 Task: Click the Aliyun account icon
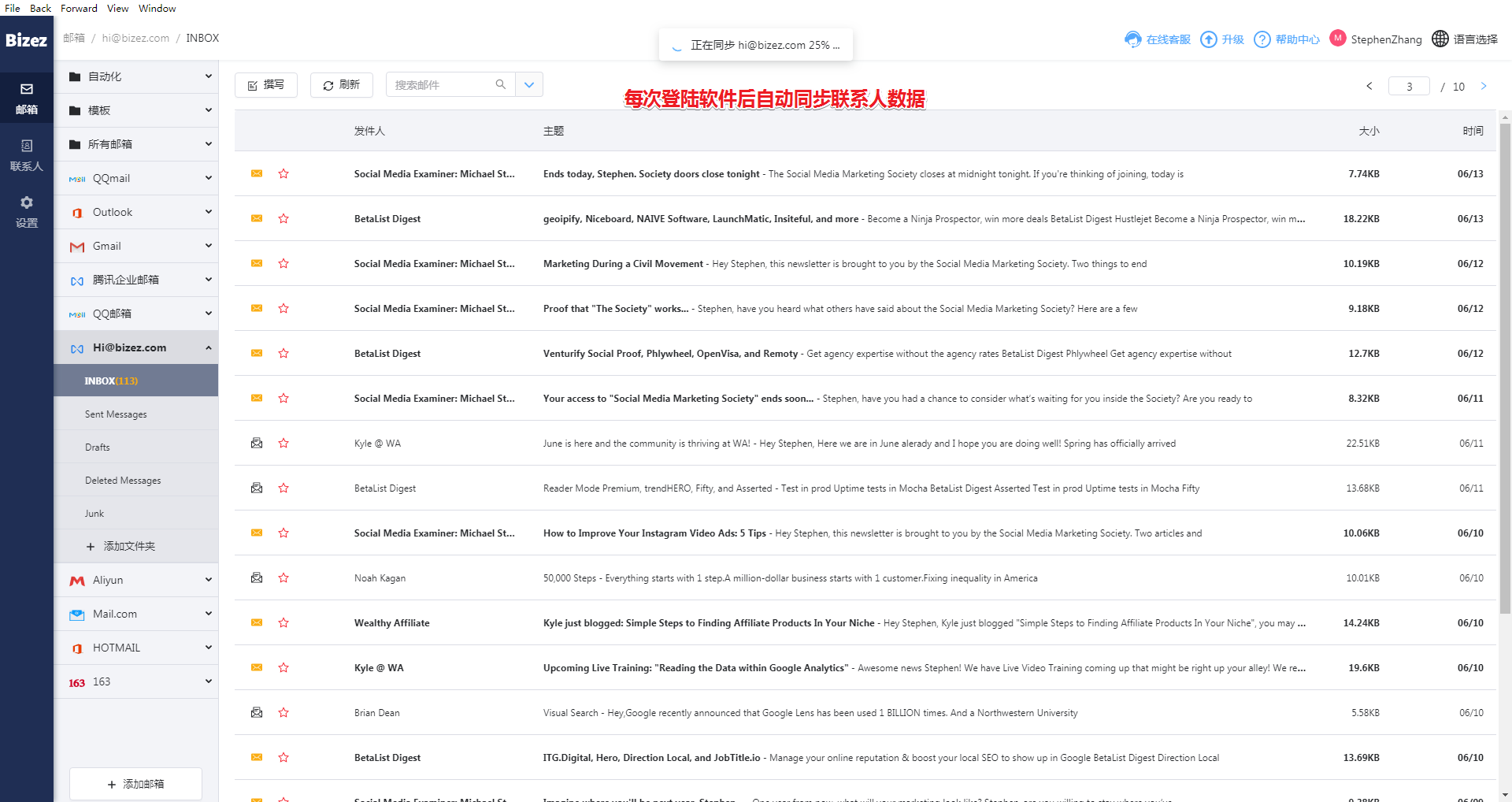pos(77,581)
